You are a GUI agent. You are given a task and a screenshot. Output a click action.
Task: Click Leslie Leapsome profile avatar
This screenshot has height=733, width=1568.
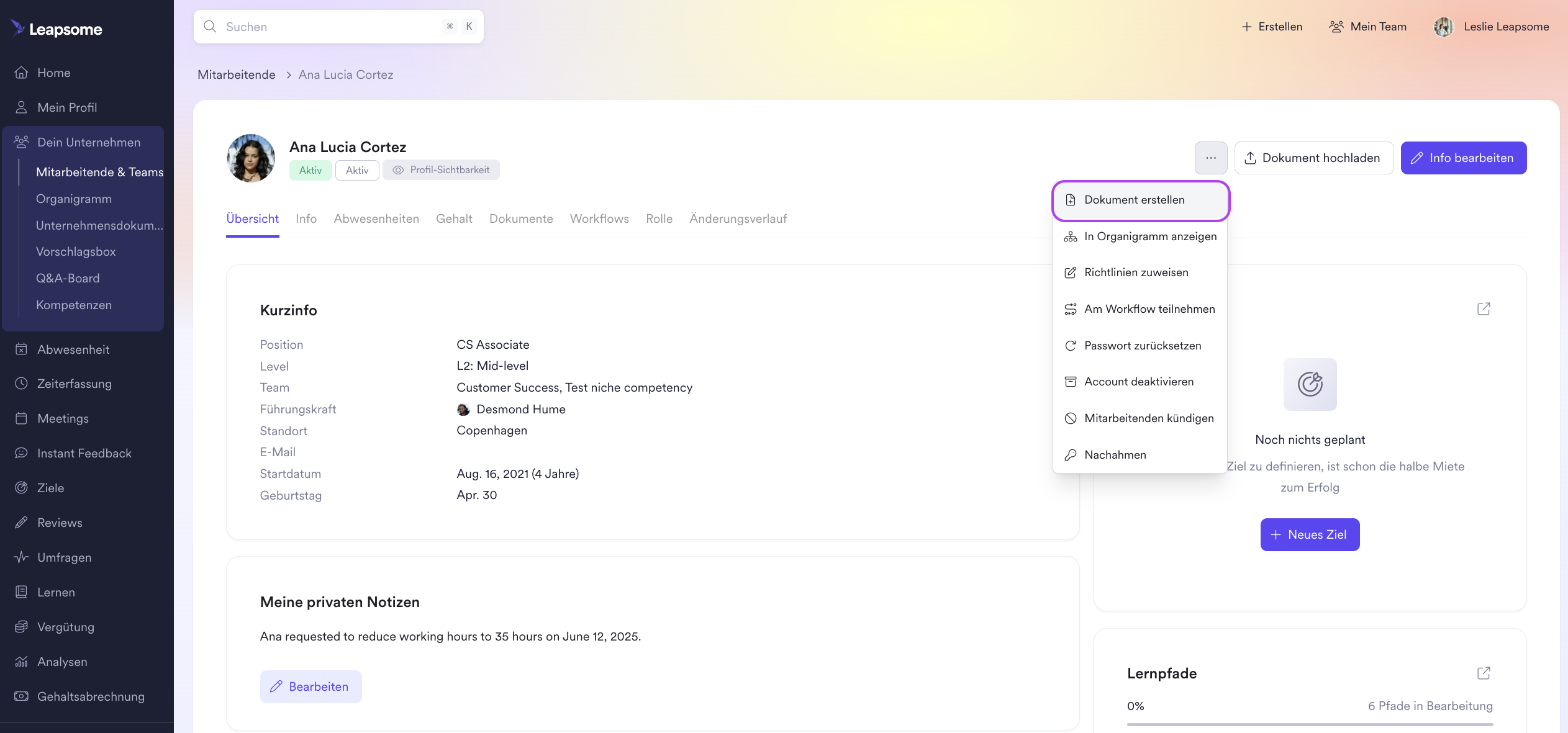pos(1443,27)
